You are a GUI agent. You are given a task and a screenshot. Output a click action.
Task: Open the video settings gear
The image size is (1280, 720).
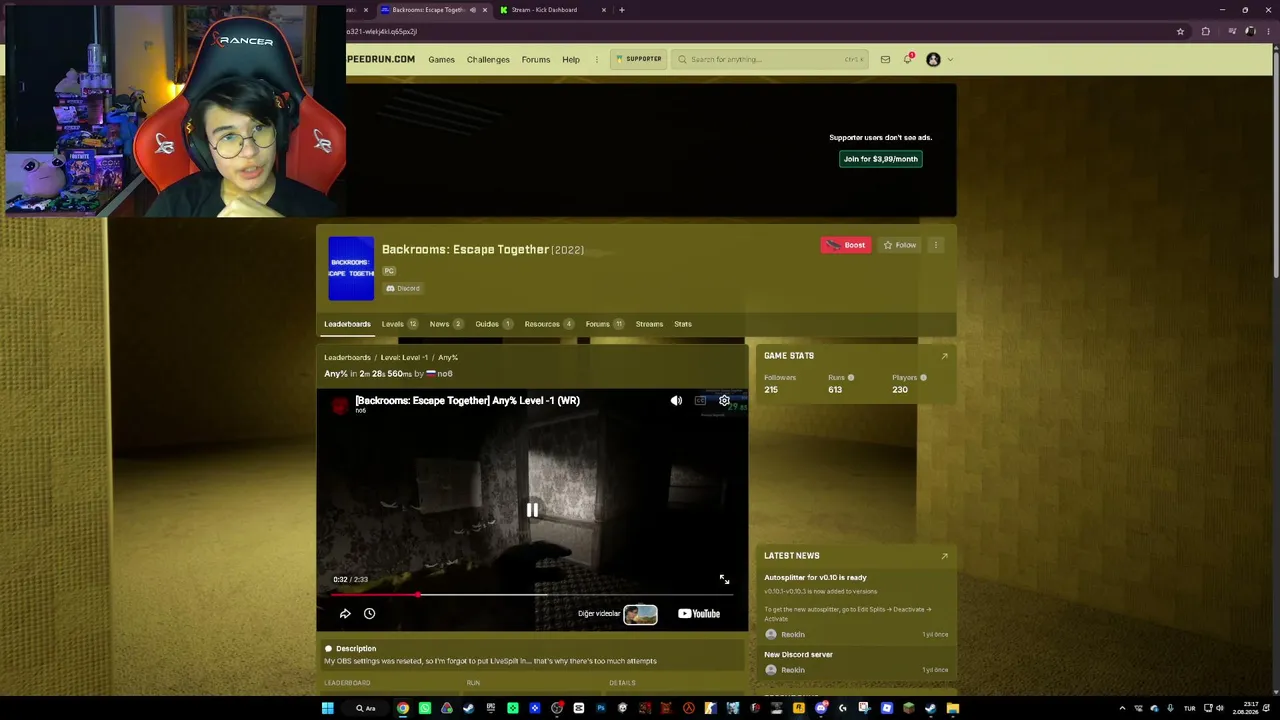[x=724, y=401]
